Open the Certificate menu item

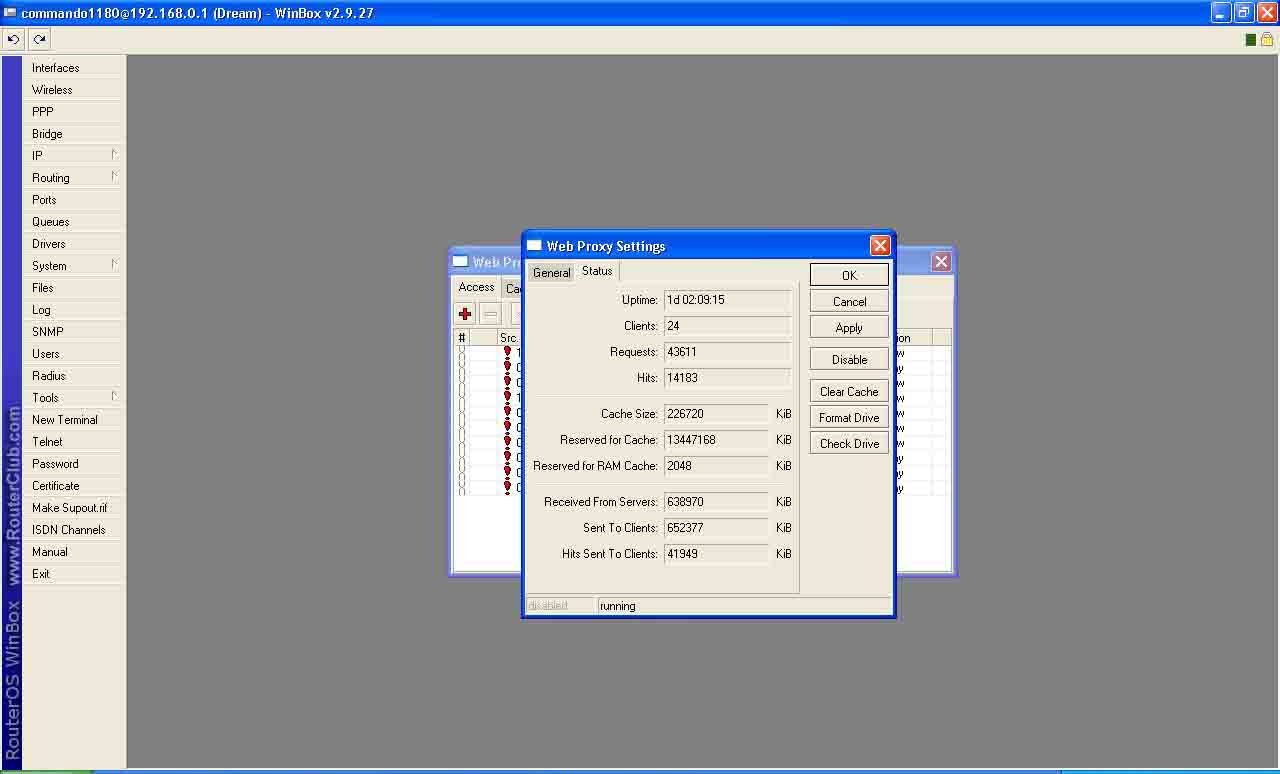tap(73, 485)
